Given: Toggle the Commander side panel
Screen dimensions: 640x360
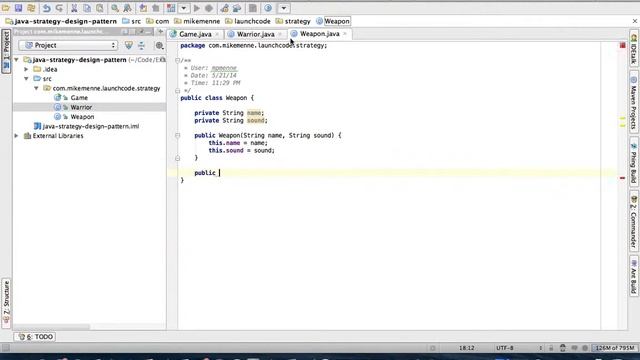Looking at the screenshot, I should tap(634, 222).
